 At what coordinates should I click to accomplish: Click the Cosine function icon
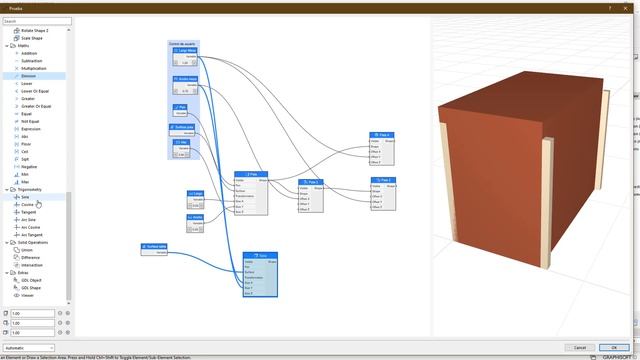17,204
